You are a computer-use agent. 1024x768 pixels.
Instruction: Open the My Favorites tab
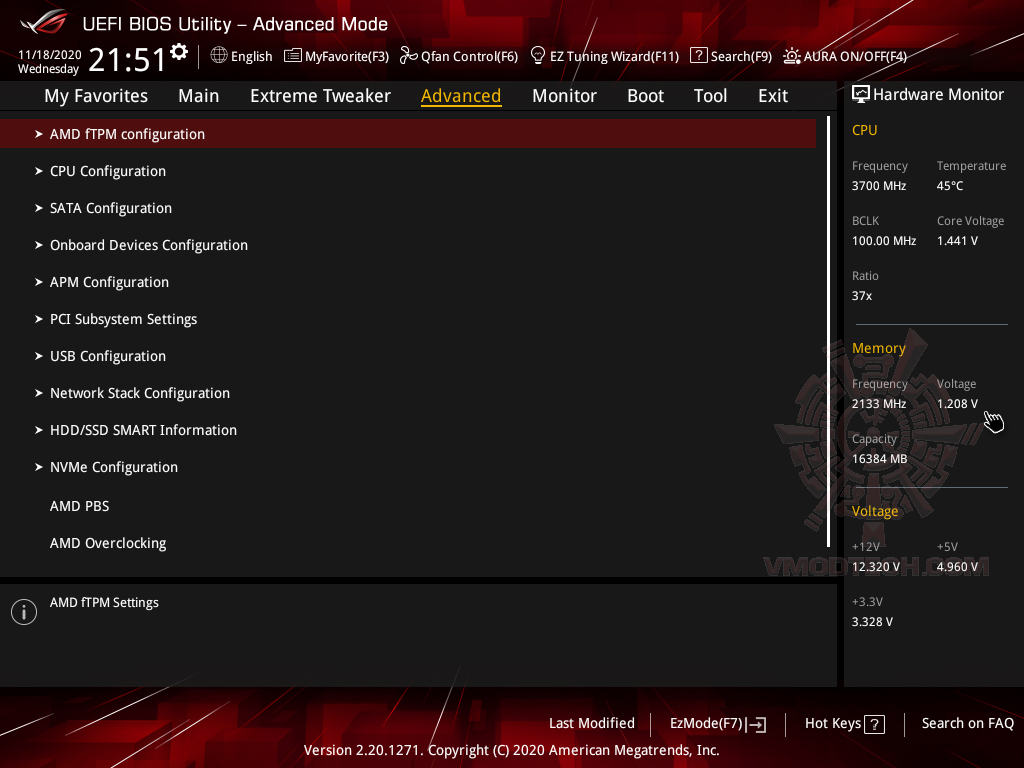[x=96, y=96]
